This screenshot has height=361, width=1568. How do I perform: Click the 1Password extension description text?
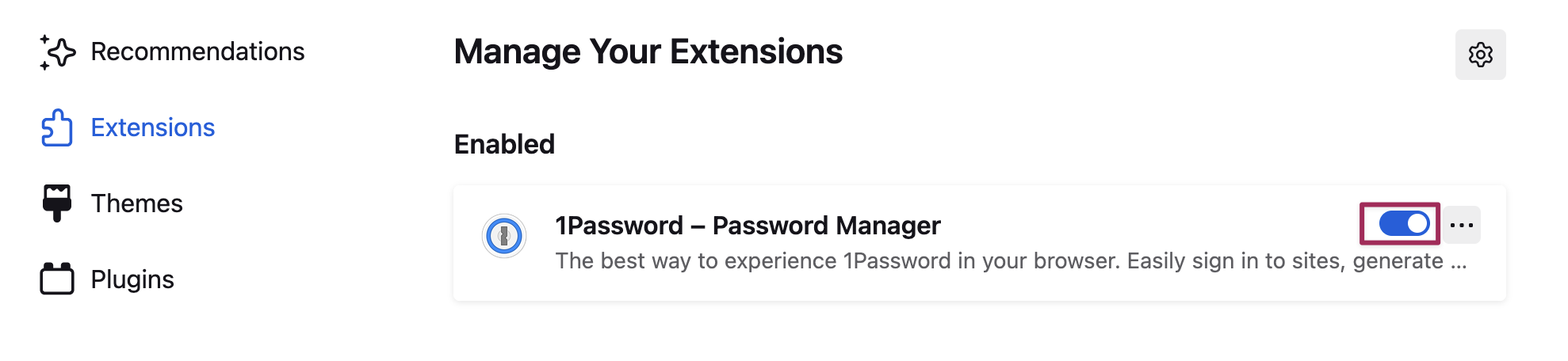(999, 261)
